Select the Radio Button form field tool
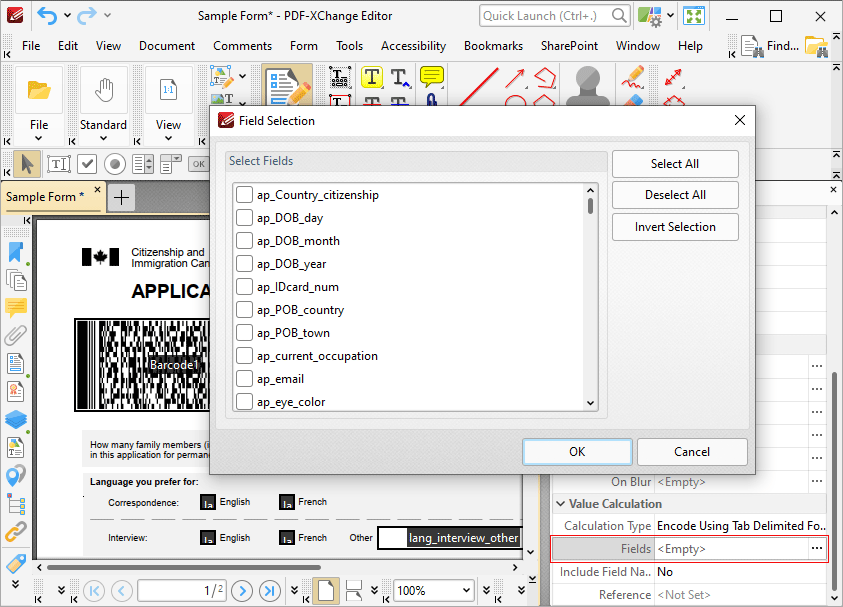 click(x=115, y=164)
